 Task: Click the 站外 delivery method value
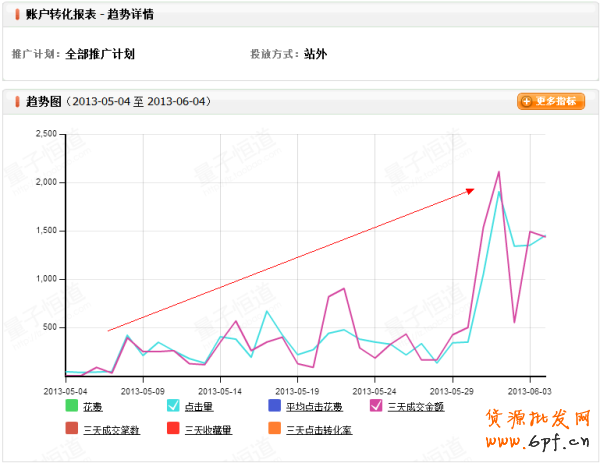315,54
